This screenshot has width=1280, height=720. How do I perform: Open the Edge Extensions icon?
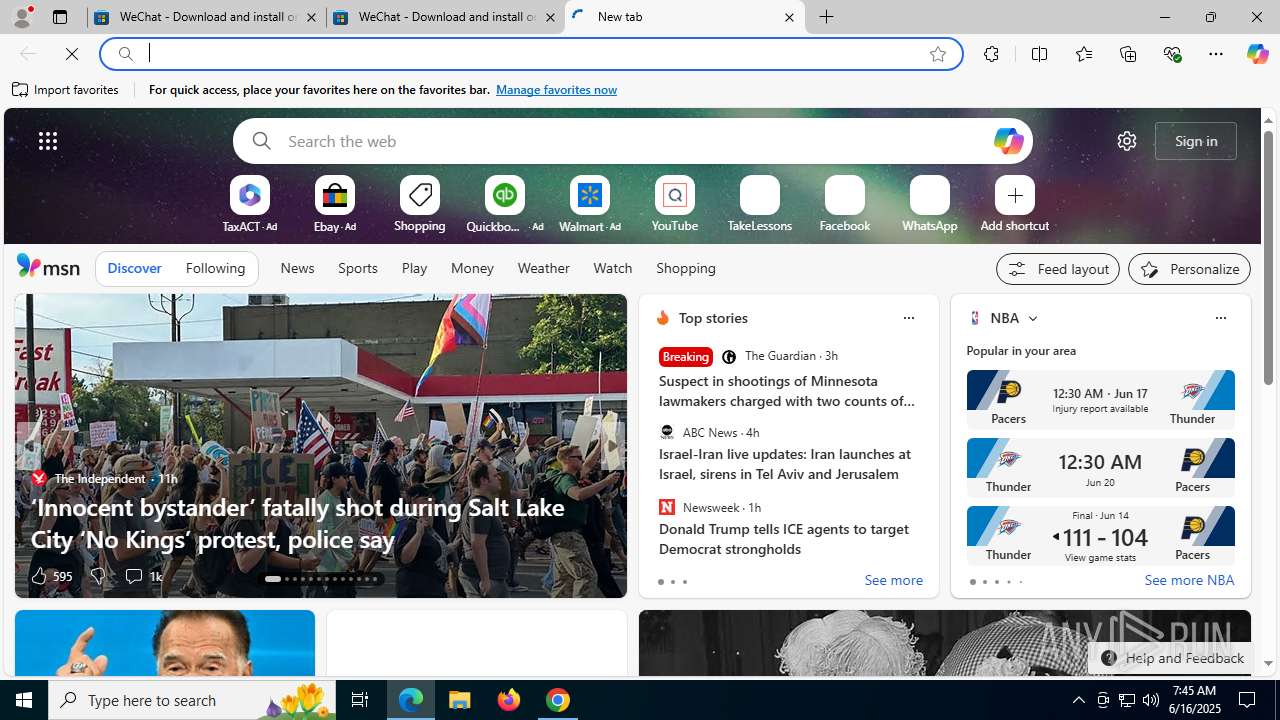tap(991, 54)
